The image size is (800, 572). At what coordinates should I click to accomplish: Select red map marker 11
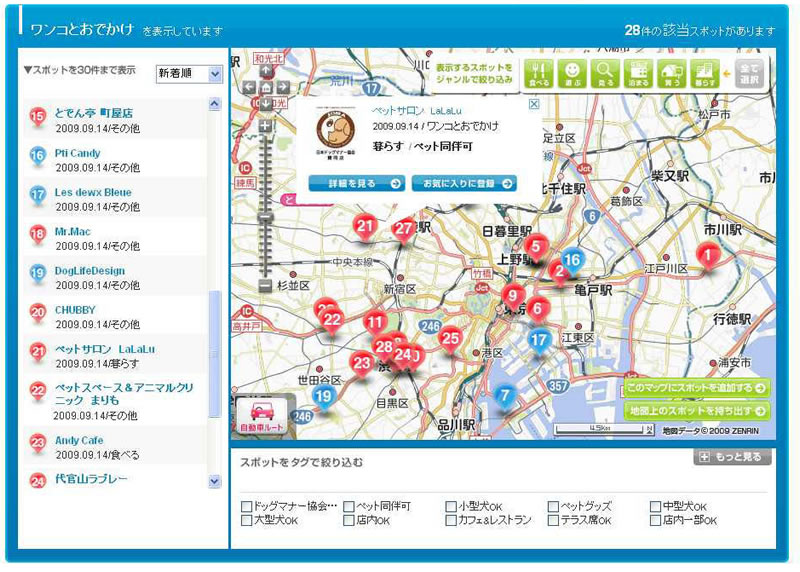pyautogui.click(x=375, y=323)
